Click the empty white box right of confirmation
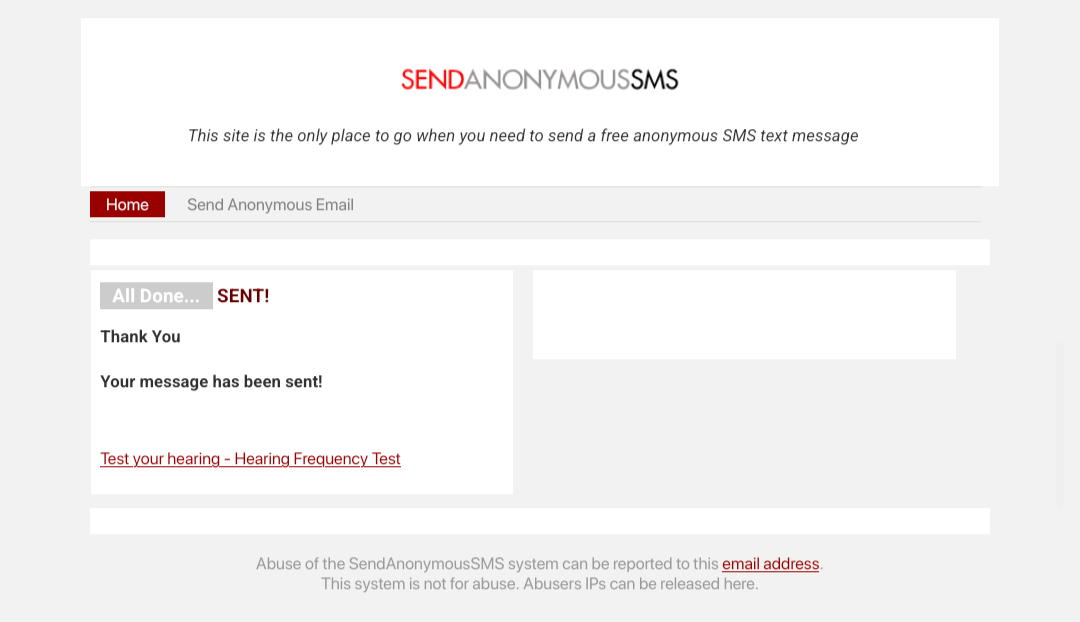 click(744, 314)
